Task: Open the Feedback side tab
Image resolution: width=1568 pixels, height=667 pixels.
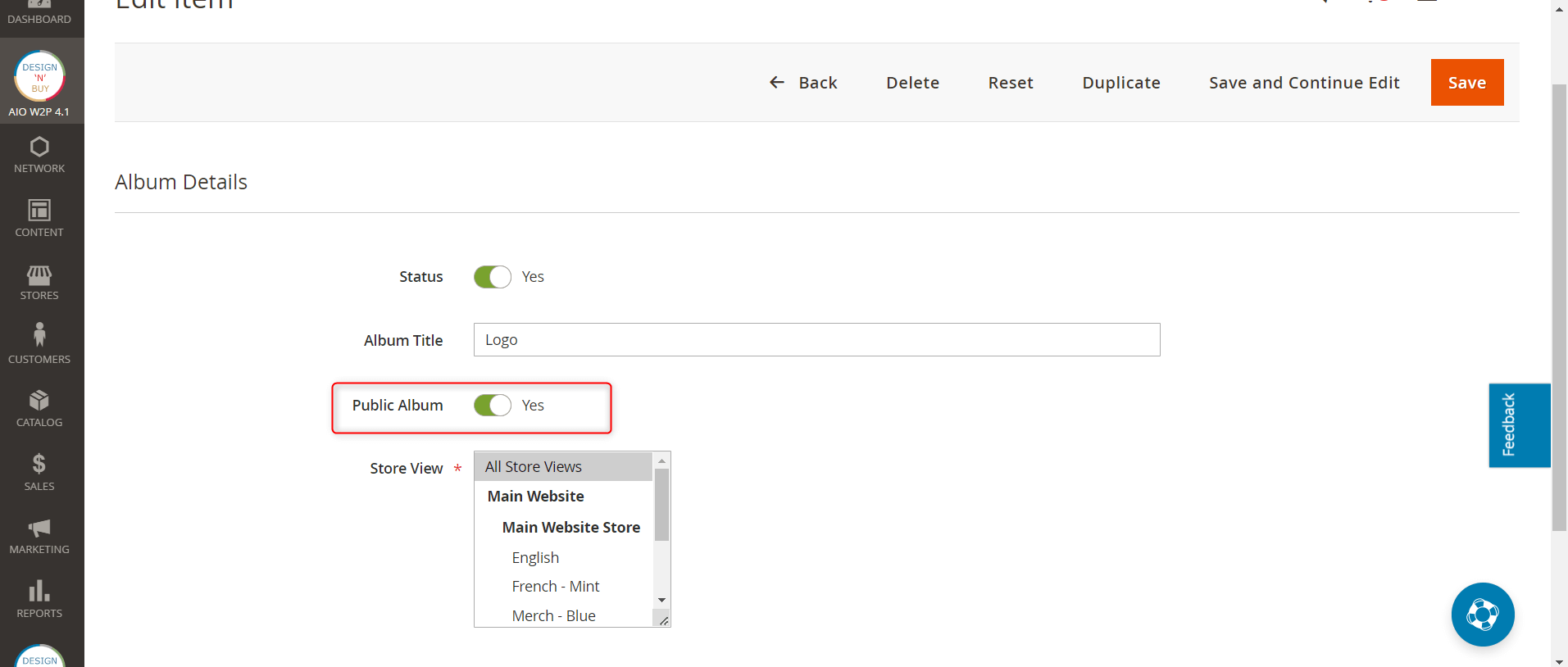Action: click(1520, 425)
